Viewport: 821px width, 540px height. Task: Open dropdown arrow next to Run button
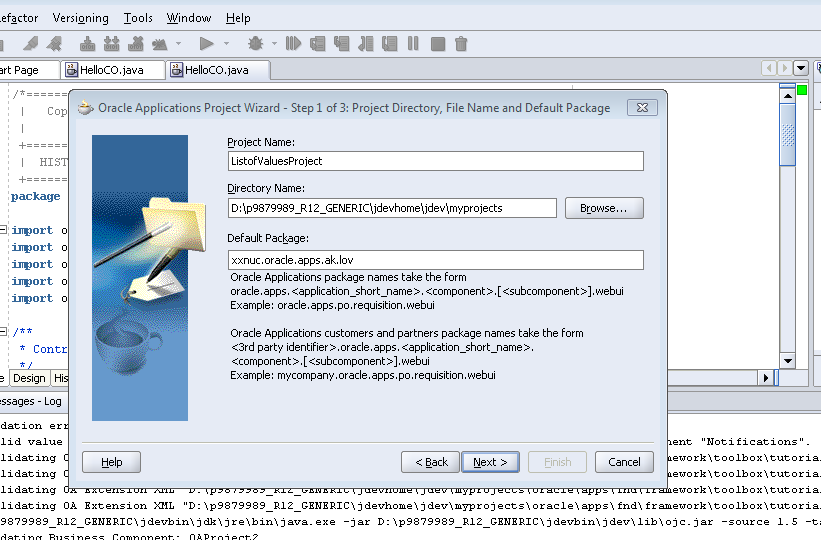227,43
